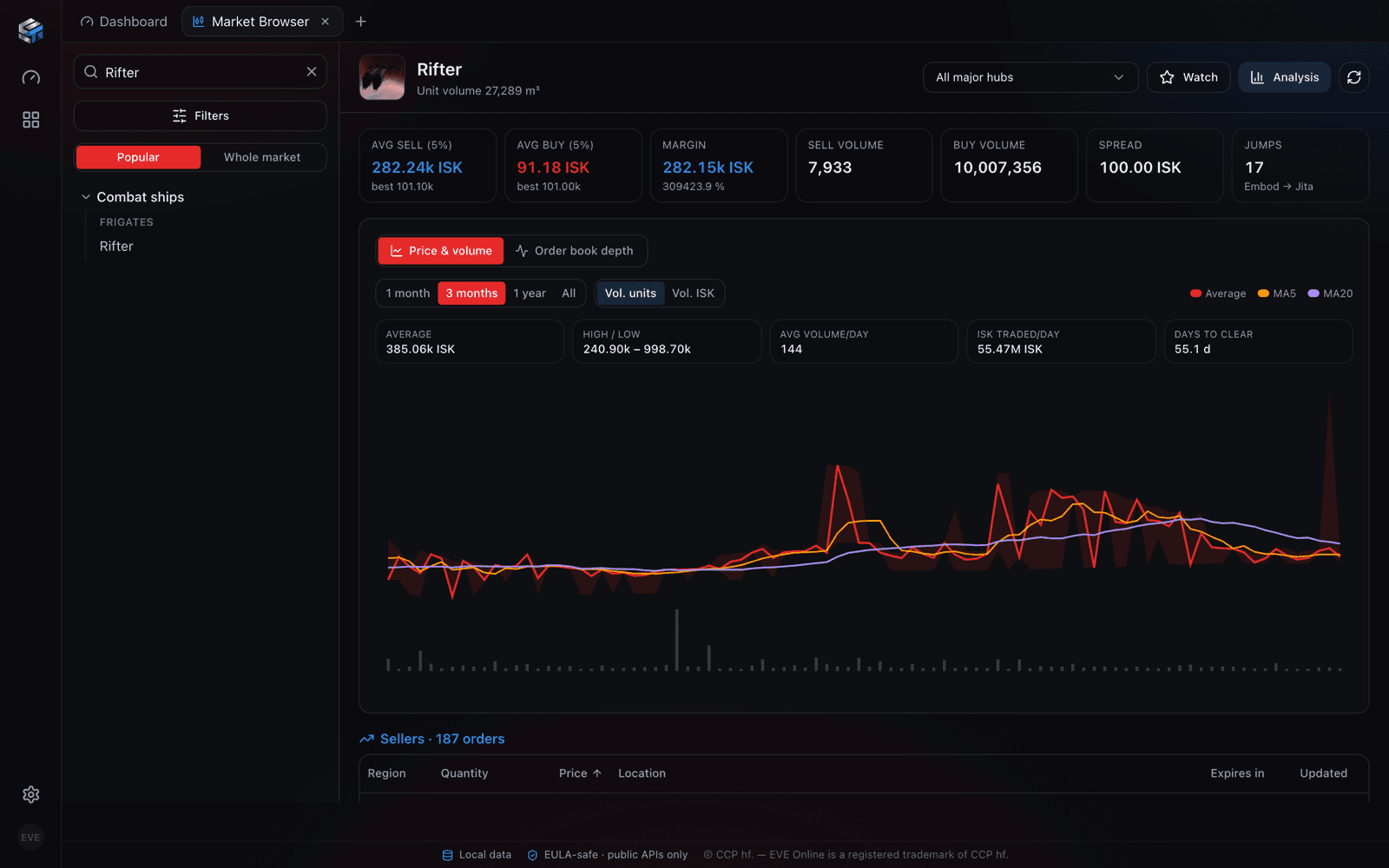Click the SELL VOLUME value 7,933
Screen dimensions: 1389x868
tap(830, 168)
